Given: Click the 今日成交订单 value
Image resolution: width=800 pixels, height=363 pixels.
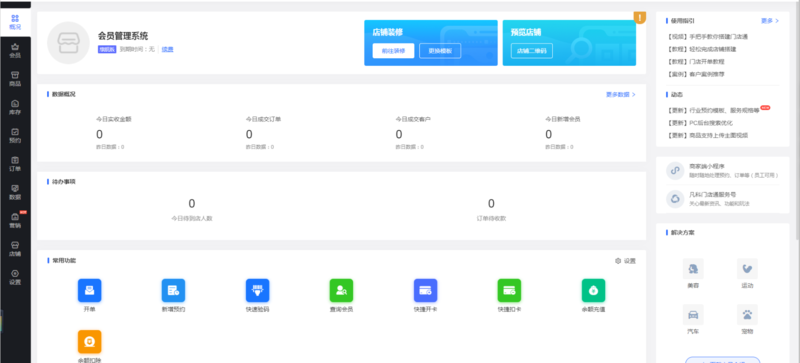Looking at the screenshot, I should click(x=249, y=134).
